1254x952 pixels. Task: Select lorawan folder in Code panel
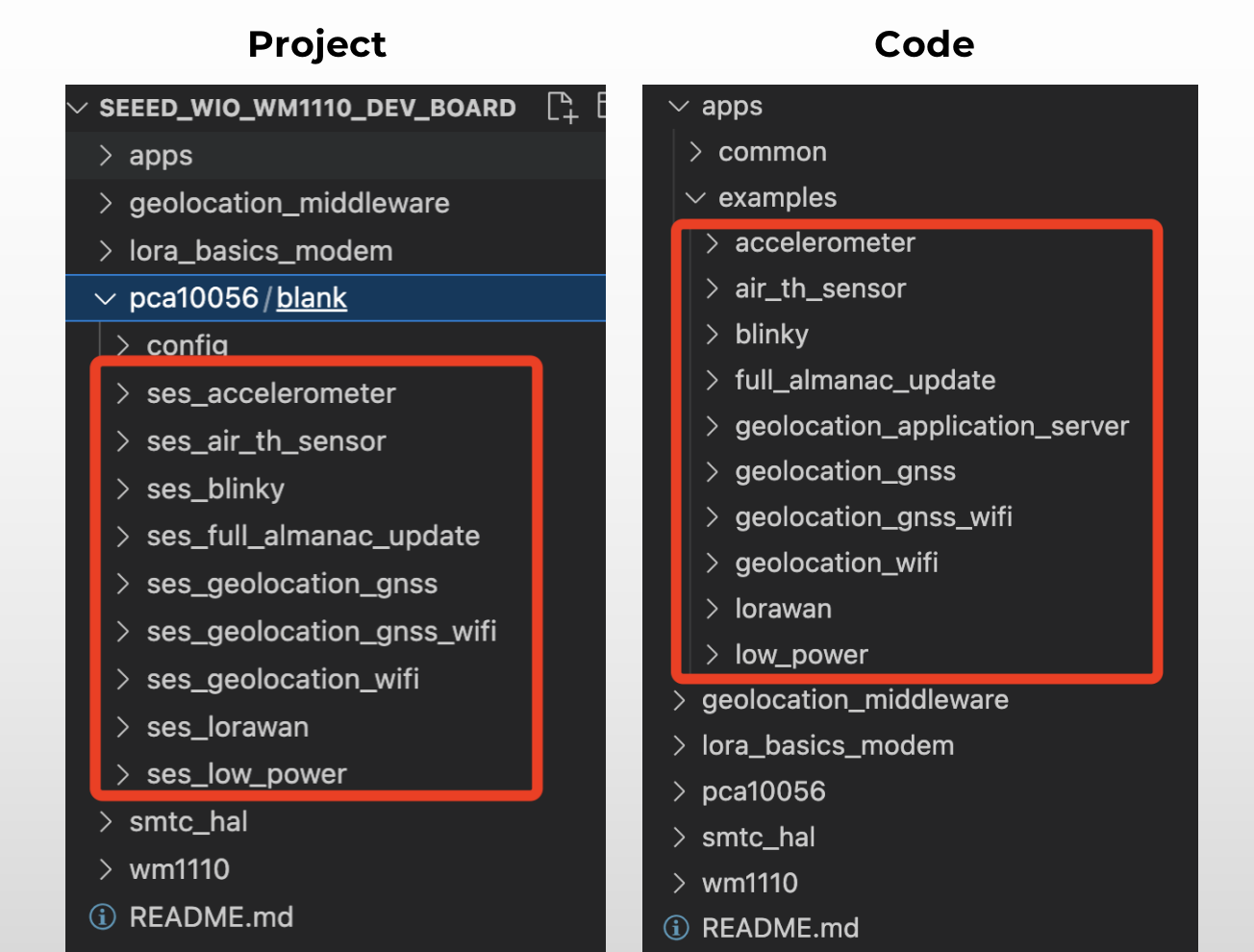pyautogui.click(x=783, y=609)
